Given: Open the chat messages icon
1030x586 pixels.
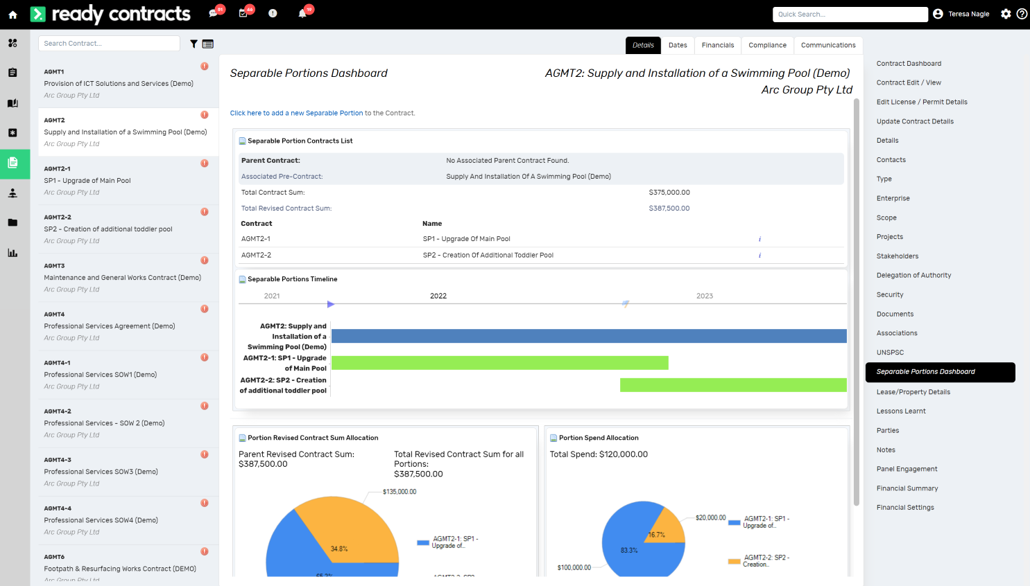Looking at the screenshot, I should coord(213,13).
